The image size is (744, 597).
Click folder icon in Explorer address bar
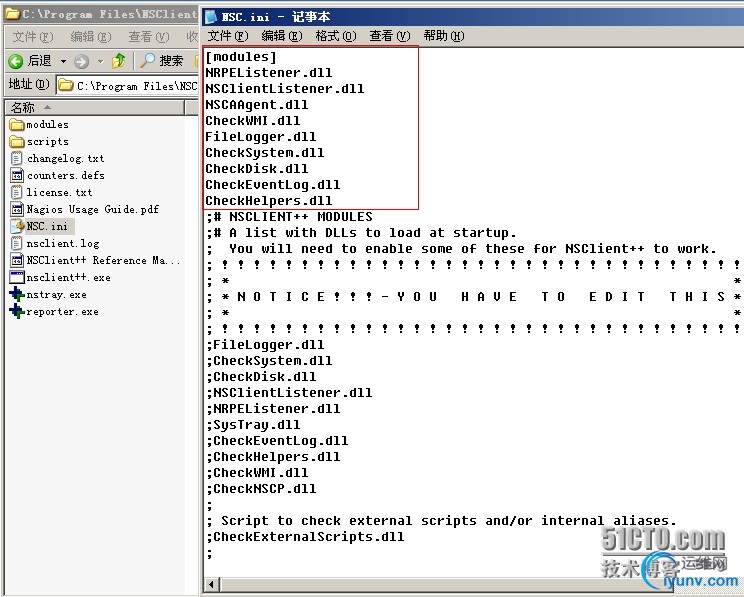point(65,85)
